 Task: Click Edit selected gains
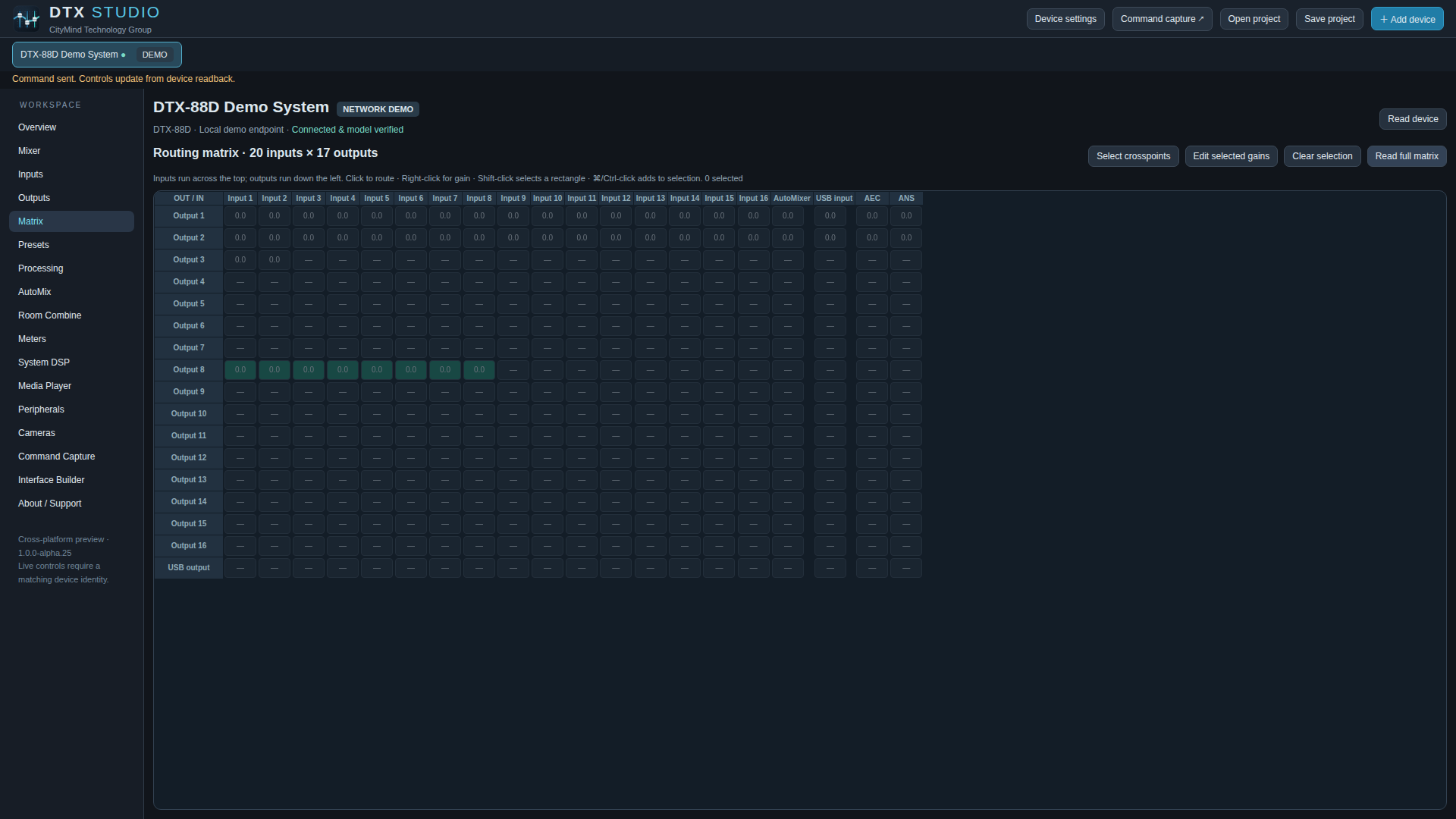tap(1231, 156)
